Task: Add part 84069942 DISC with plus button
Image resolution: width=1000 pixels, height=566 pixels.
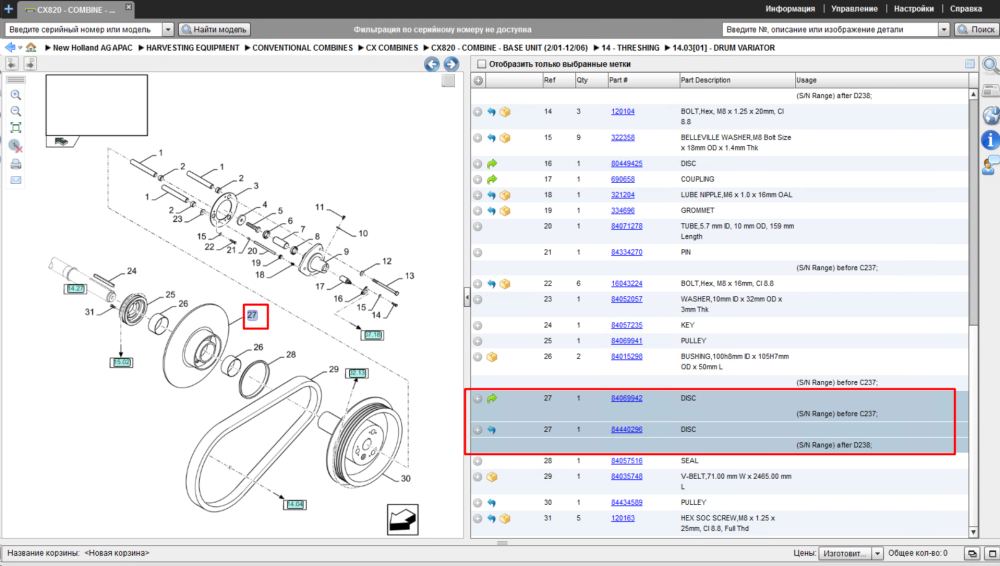Action: pos(478,398)
